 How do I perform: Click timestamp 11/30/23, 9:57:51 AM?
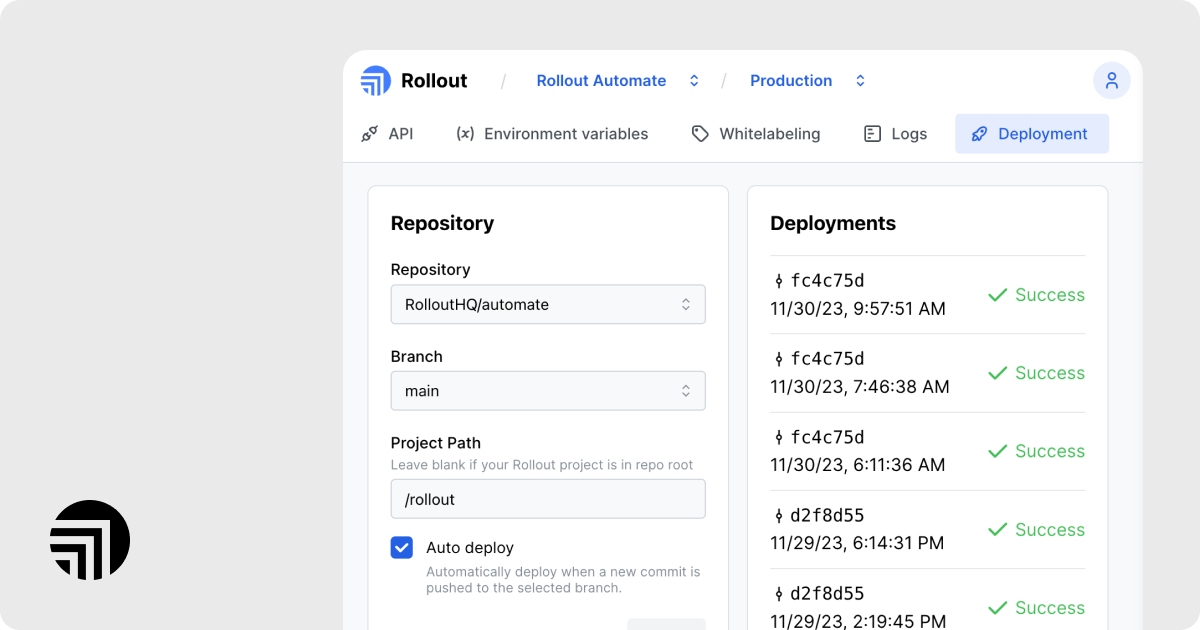858,309
